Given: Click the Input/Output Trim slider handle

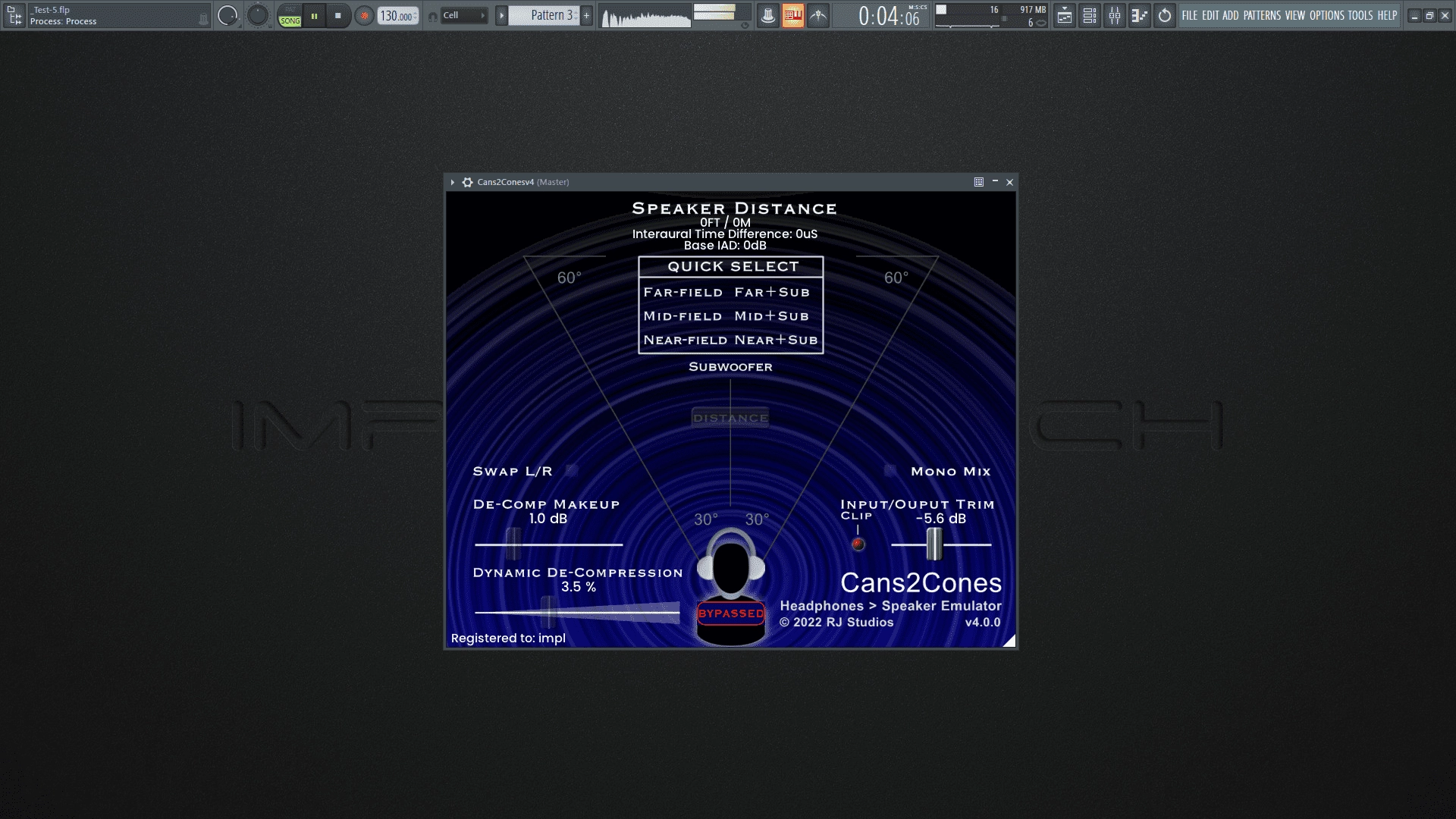Looking at the screenshot, I should [x=934, y=544].
